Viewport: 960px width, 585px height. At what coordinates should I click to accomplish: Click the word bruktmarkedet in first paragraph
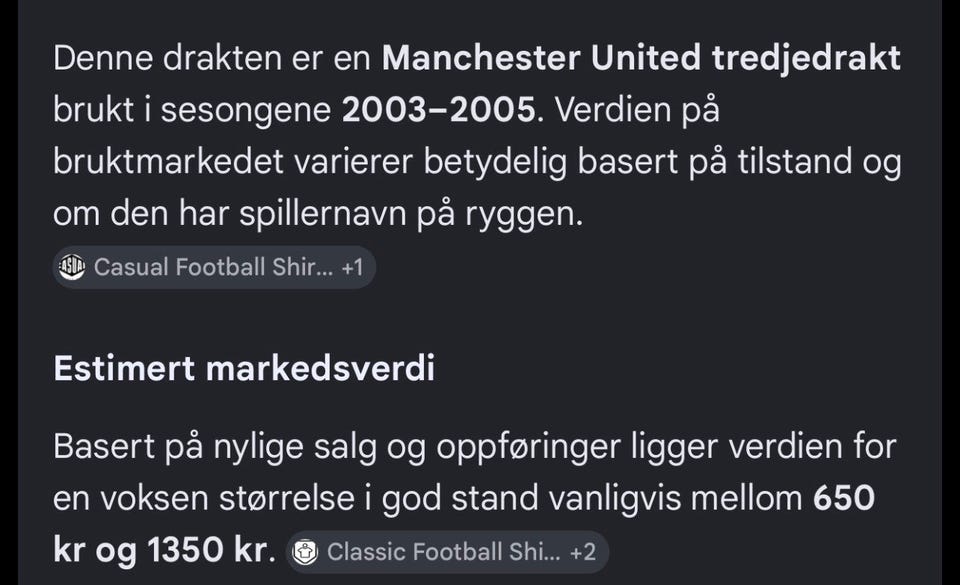(x=168, y=162)
